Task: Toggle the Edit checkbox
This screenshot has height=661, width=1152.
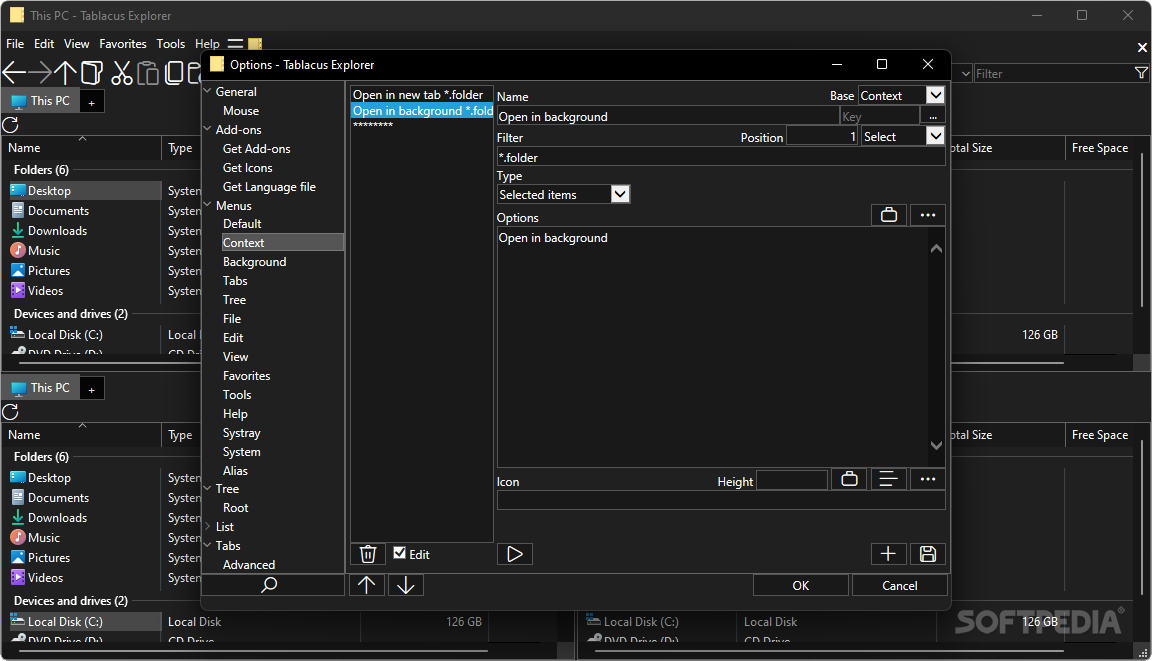Action: (400, 553)
